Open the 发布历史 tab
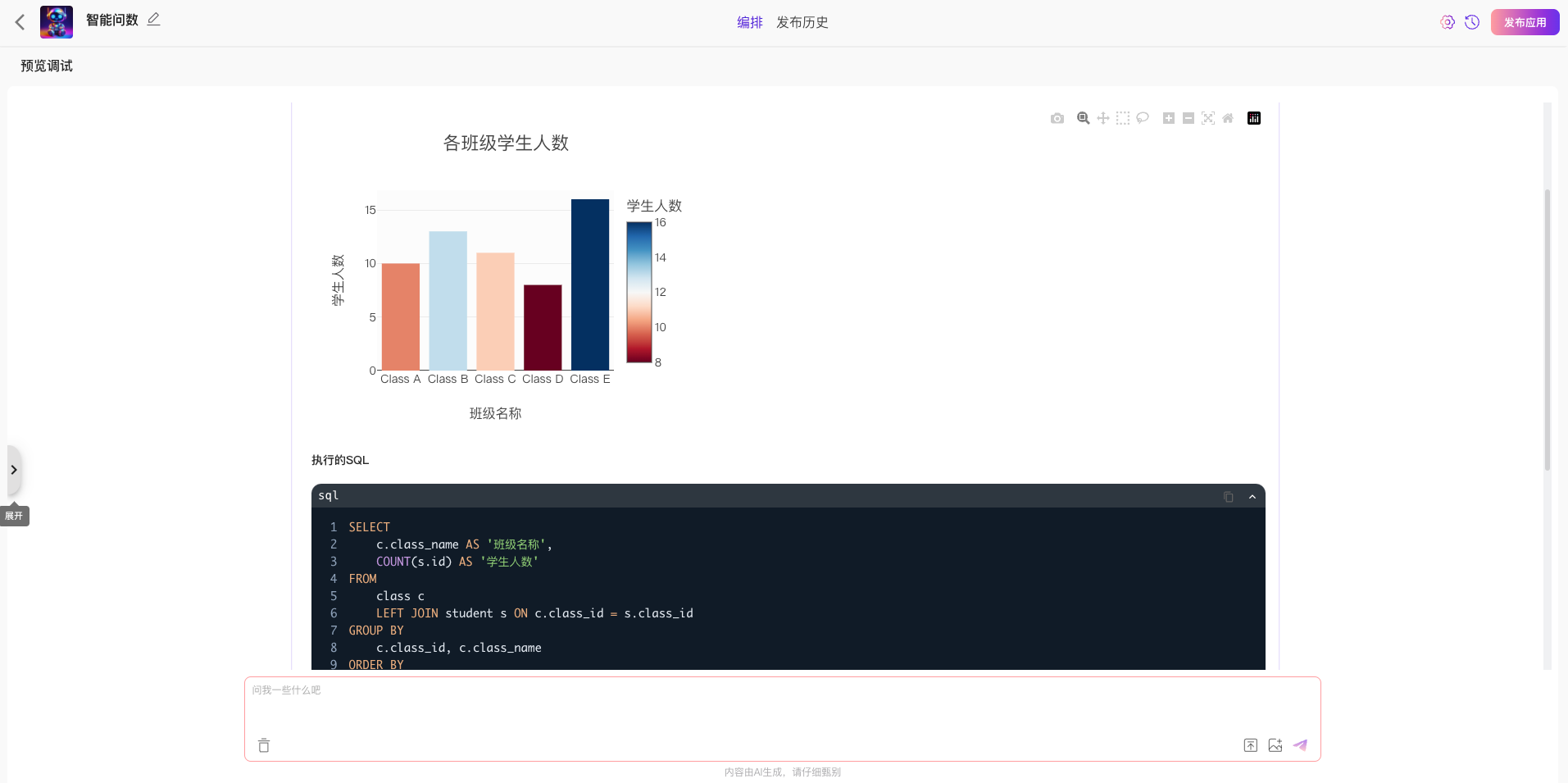Viewport: 1568px width, 783px height. click(802, 22)
